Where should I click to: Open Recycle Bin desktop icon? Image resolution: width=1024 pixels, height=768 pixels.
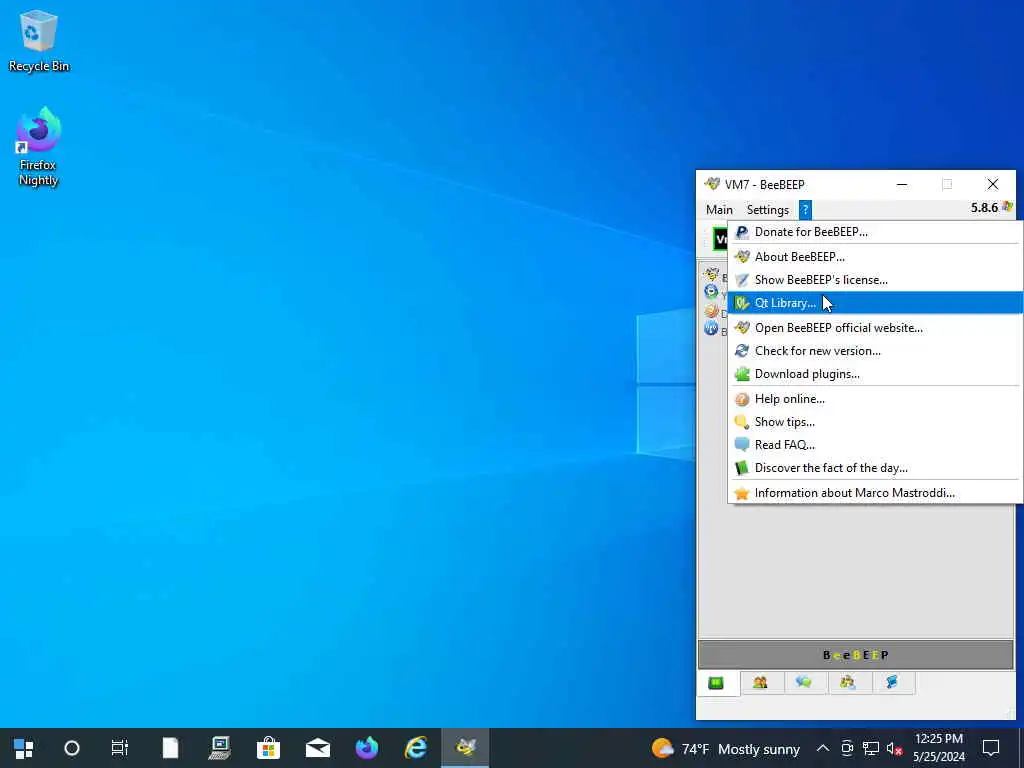[x=39, y=41]
